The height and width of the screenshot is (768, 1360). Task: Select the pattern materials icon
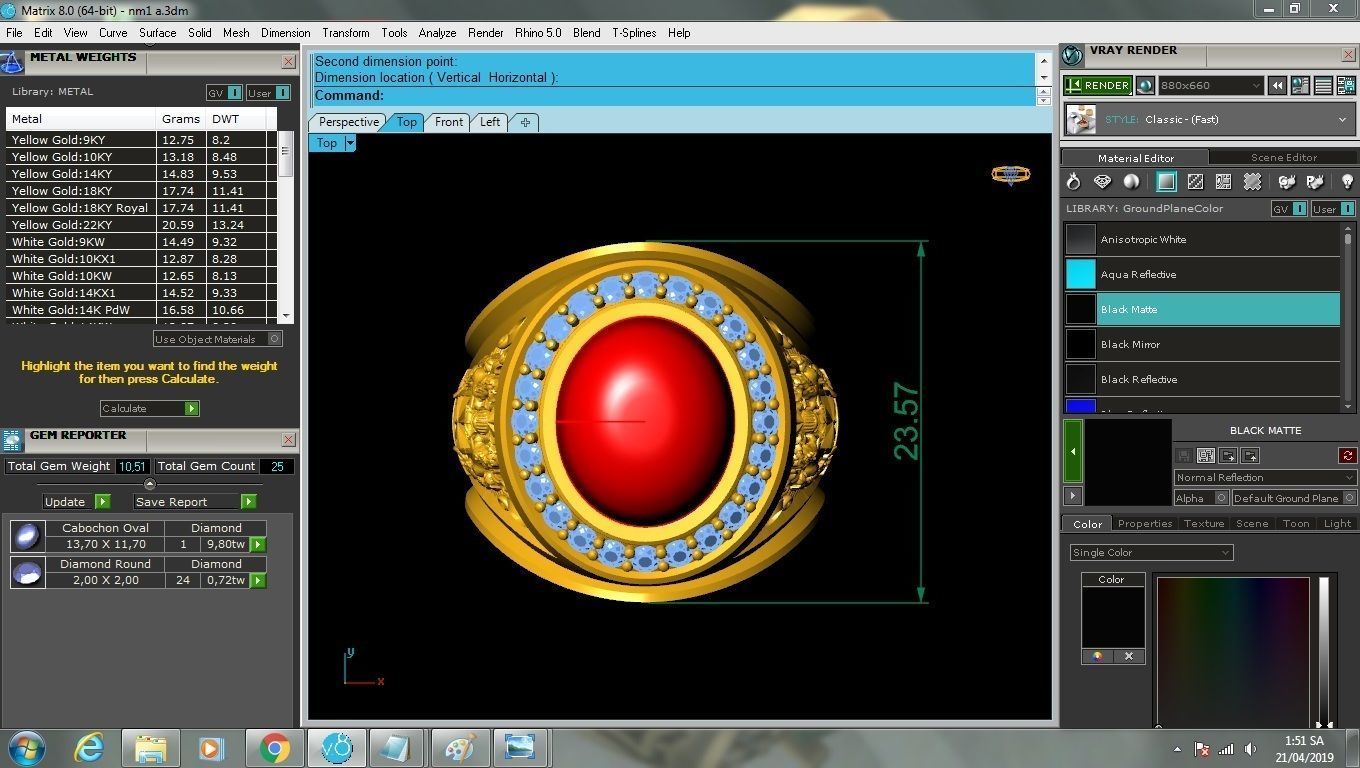pos(1223,182)
